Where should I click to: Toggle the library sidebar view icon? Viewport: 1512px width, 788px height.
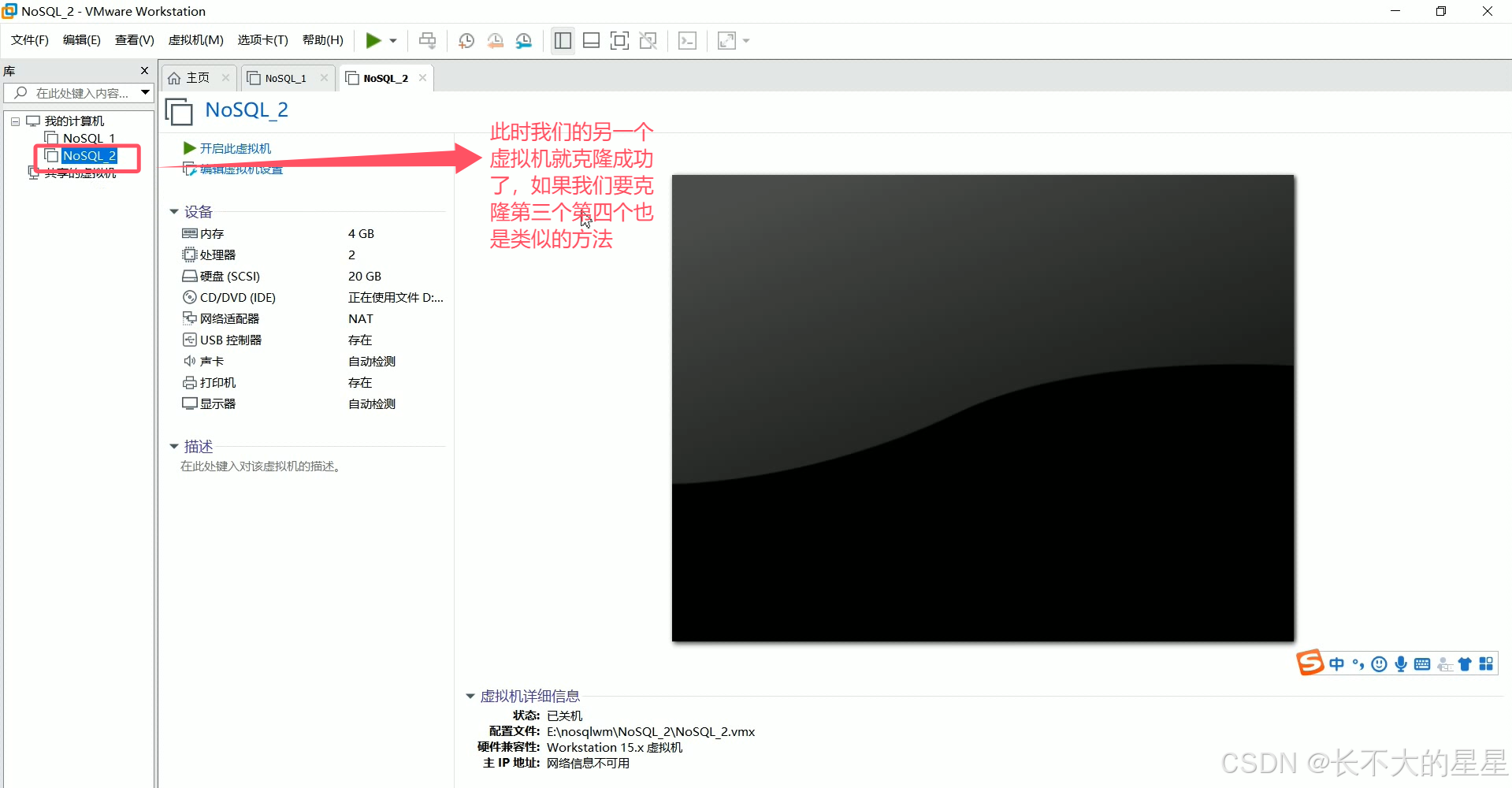[563, 40]
